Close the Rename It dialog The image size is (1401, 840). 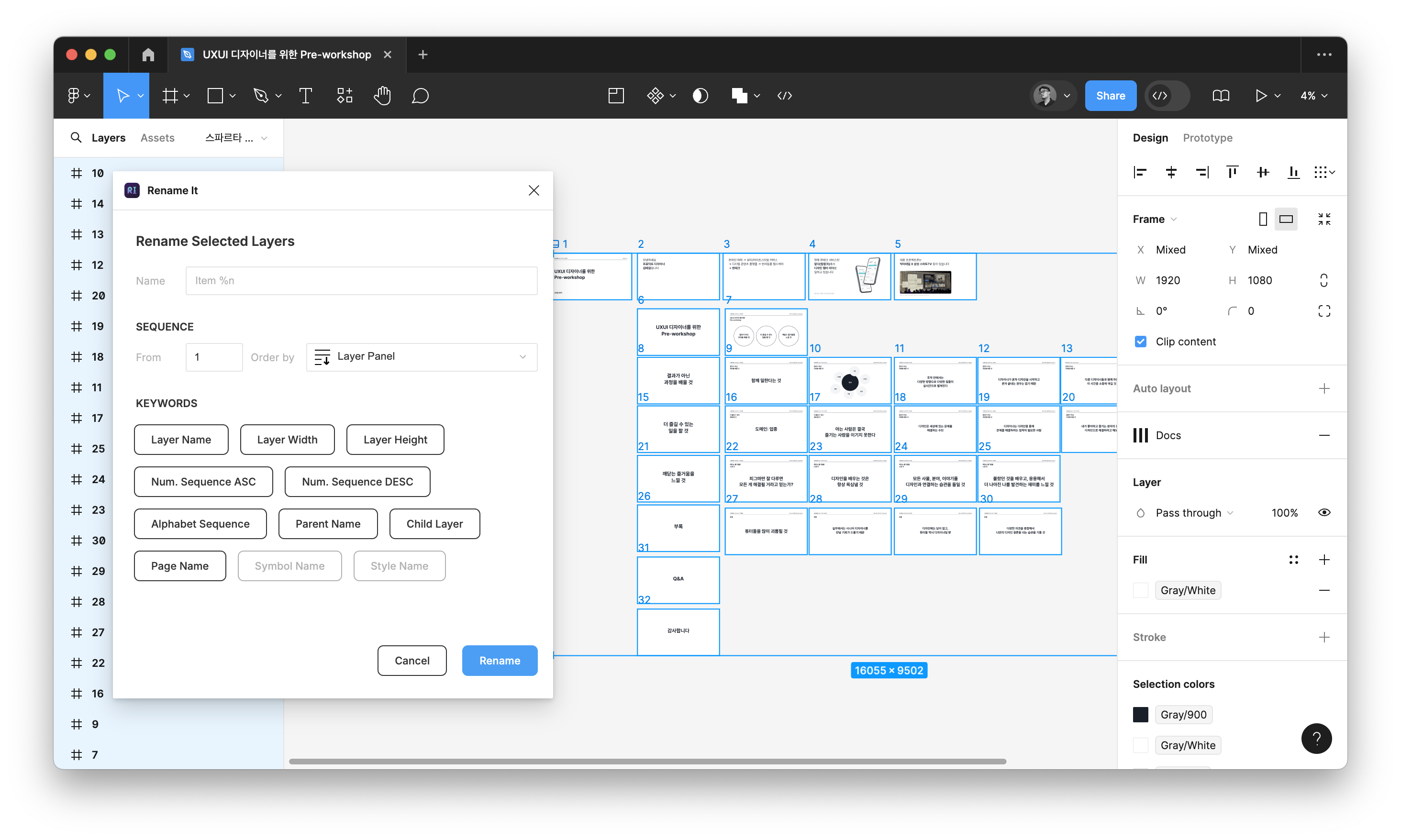pyautogui.click(x=533, y=190)
